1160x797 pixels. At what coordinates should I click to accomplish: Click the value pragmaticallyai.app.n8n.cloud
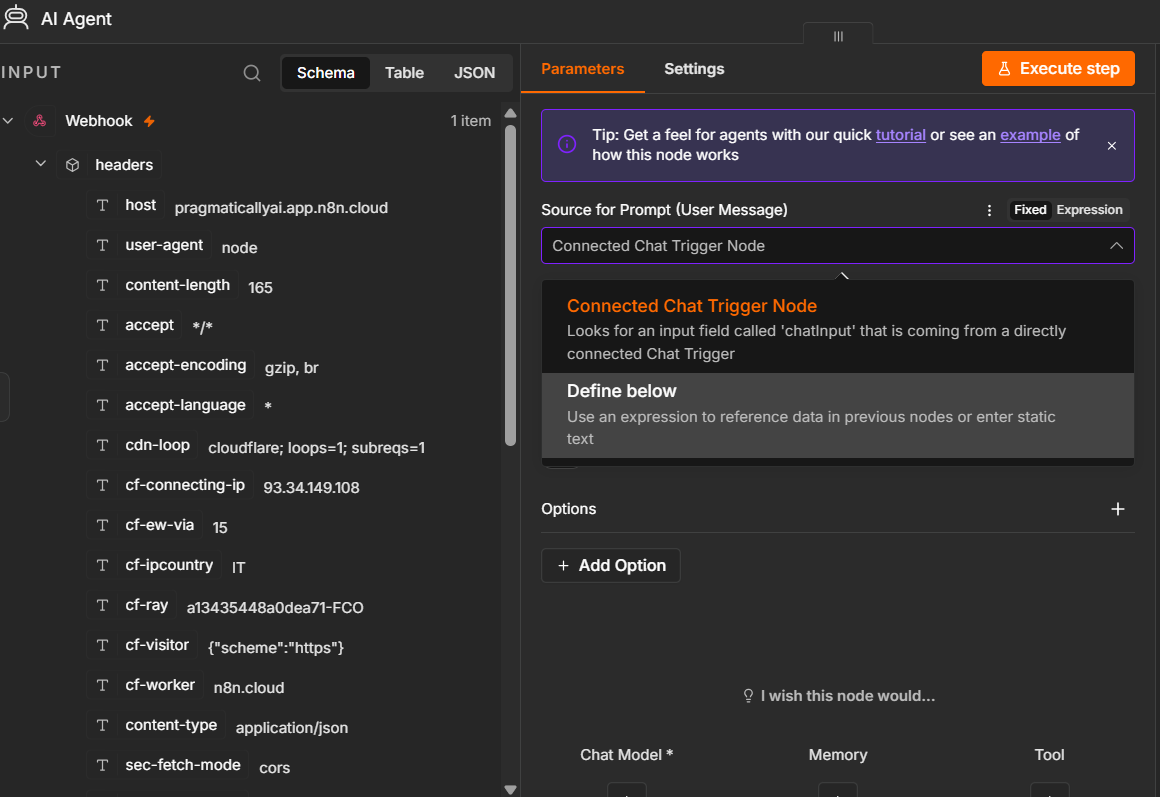281,208
